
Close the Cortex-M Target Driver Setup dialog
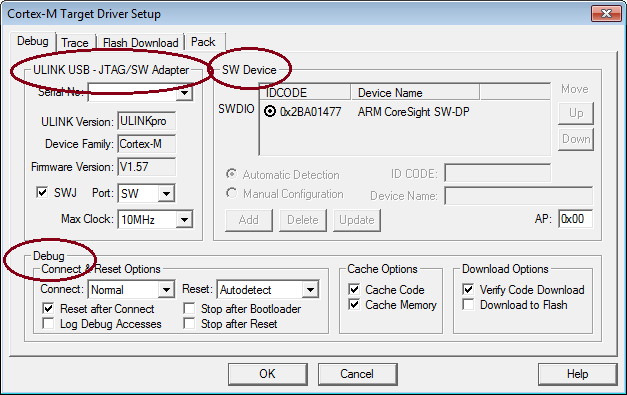coord(606,14)
